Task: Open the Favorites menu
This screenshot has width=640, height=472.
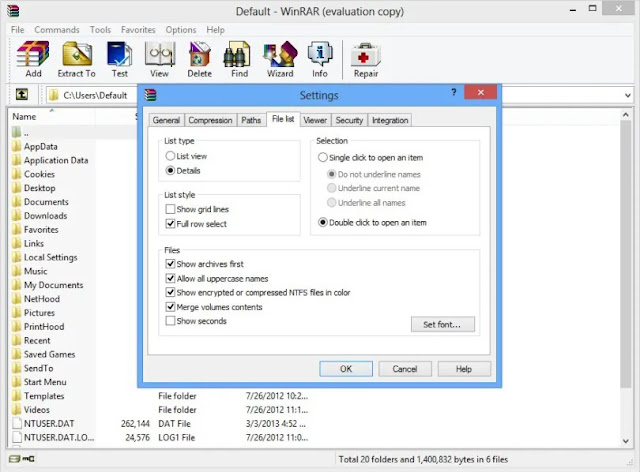Action: click(x=138, y=30)
